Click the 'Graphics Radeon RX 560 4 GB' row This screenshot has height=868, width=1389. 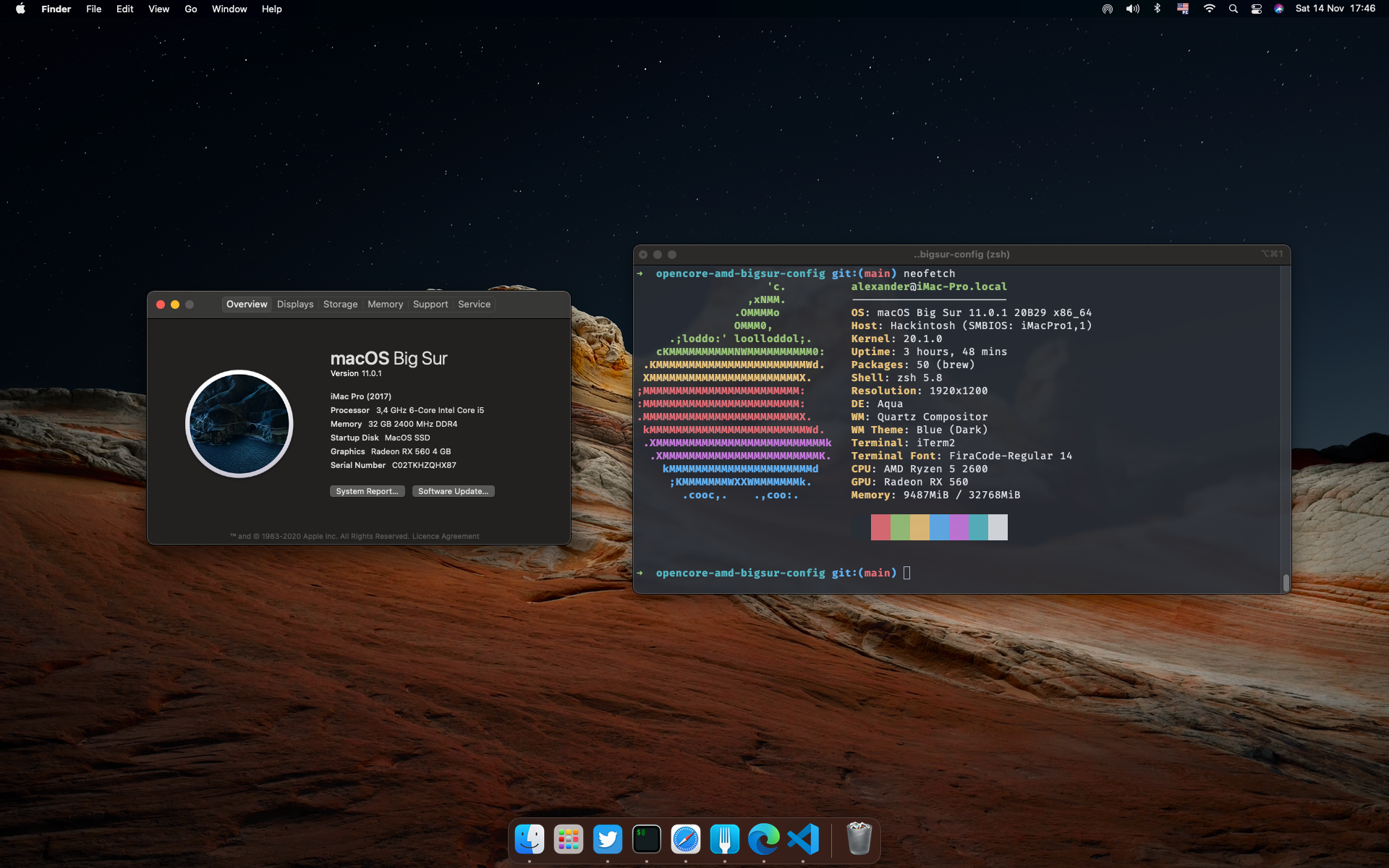point(391,451)
